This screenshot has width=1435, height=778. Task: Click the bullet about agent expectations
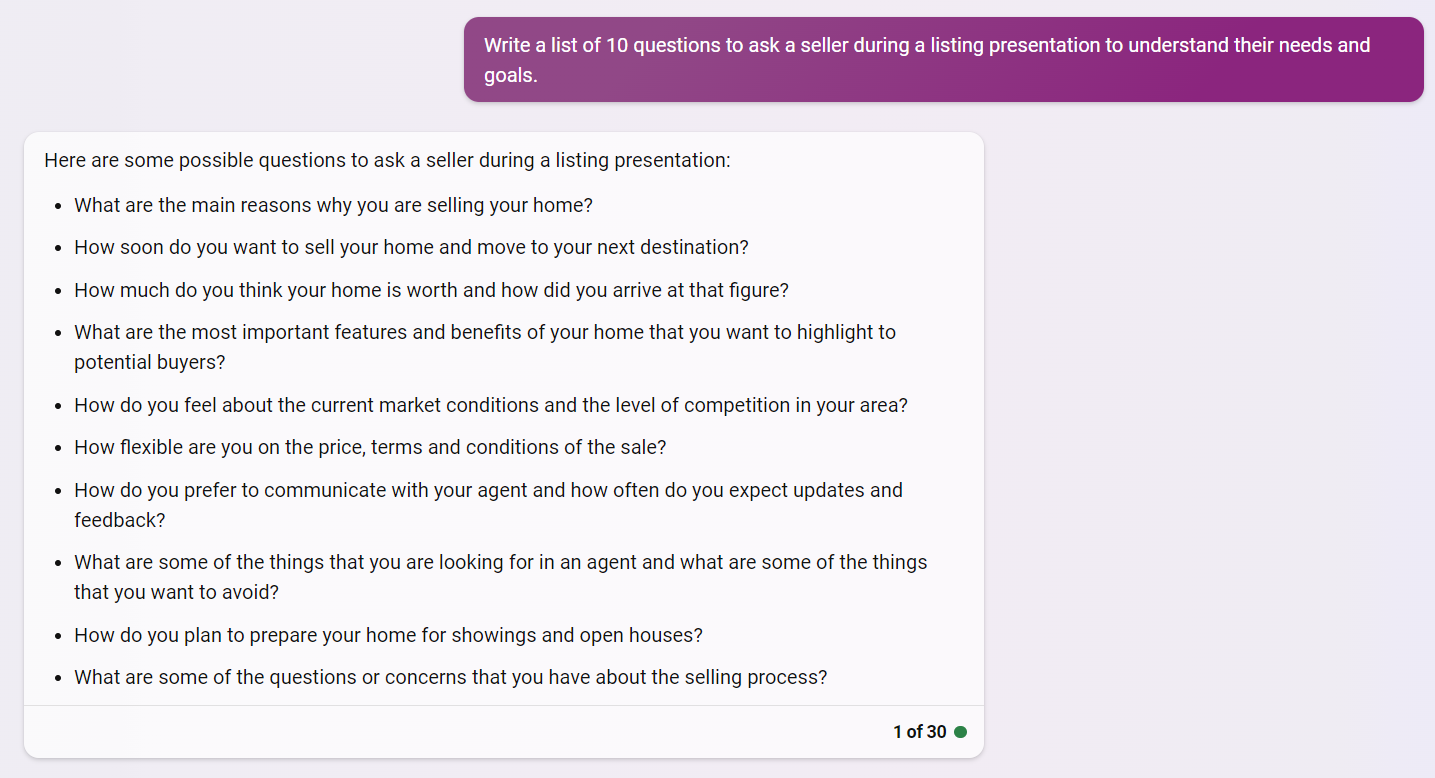coord(500,576)
